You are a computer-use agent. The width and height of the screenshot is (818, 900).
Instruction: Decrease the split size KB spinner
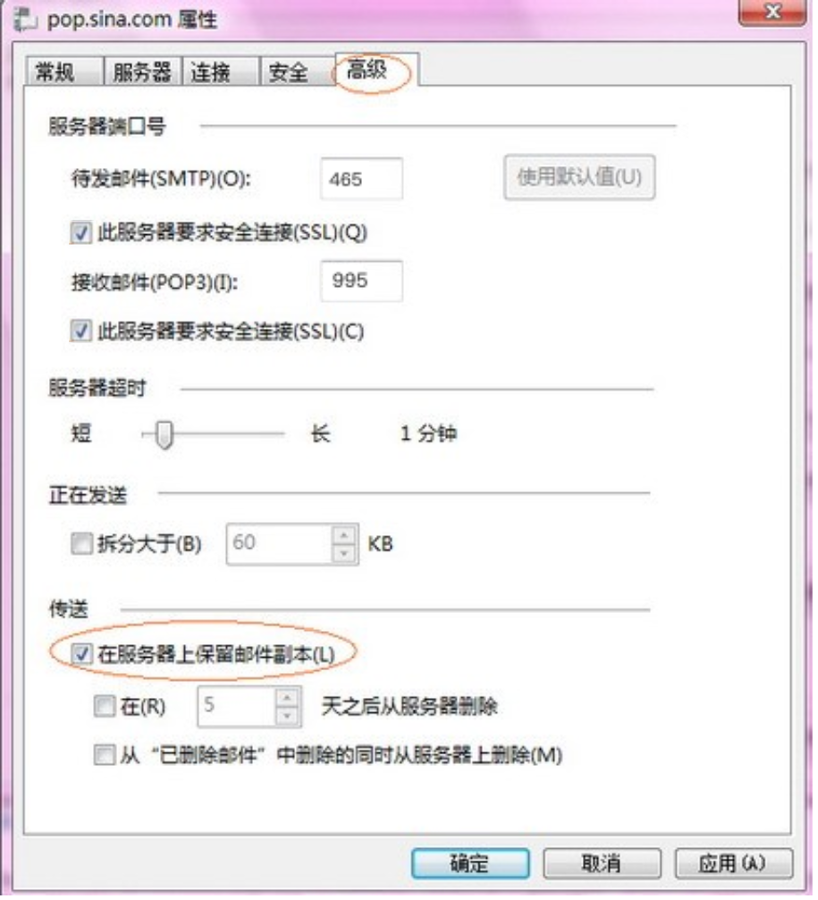(344, 554)
